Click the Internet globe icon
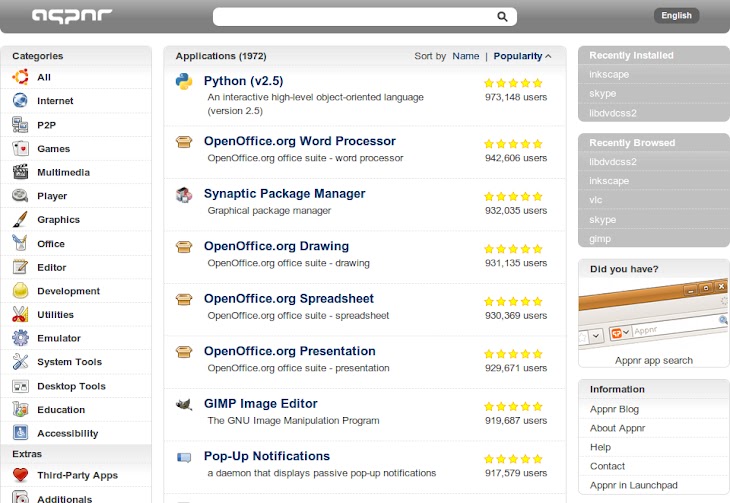This screenshot has width=730, height=503. tap(20, 100)
